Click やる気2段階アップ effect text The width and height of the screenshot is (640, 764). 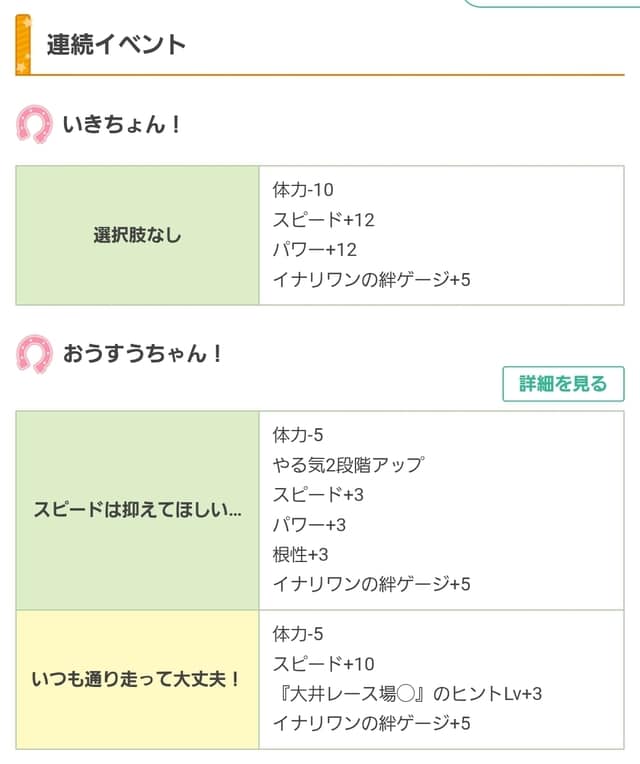click(x=347, y=465)
